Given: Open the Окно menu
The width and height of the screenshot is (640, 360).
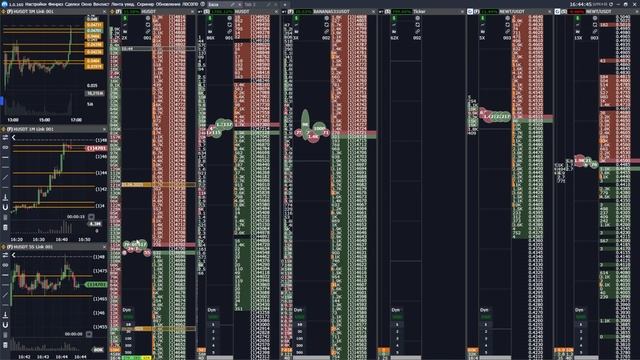Looking at the screenshot, I should 86,4.
